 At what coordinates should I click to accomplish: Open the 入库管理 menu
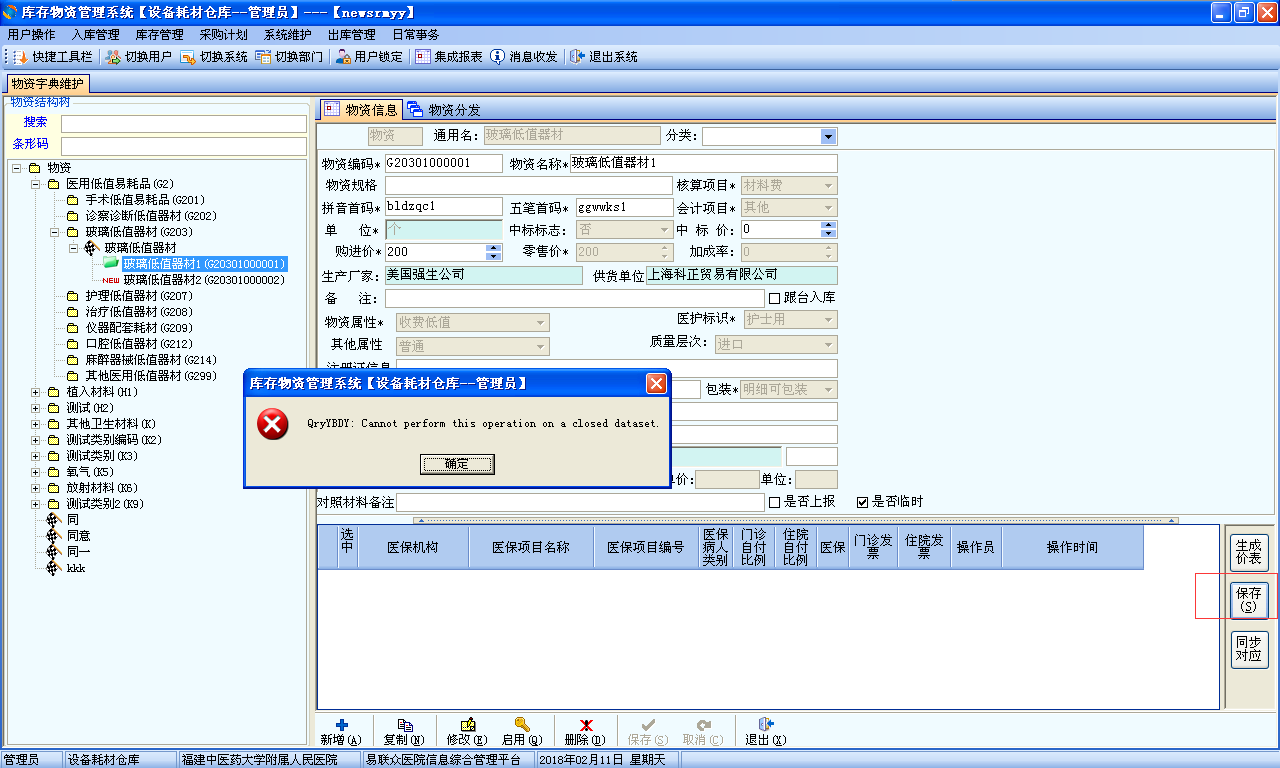(x=95, y=35)
